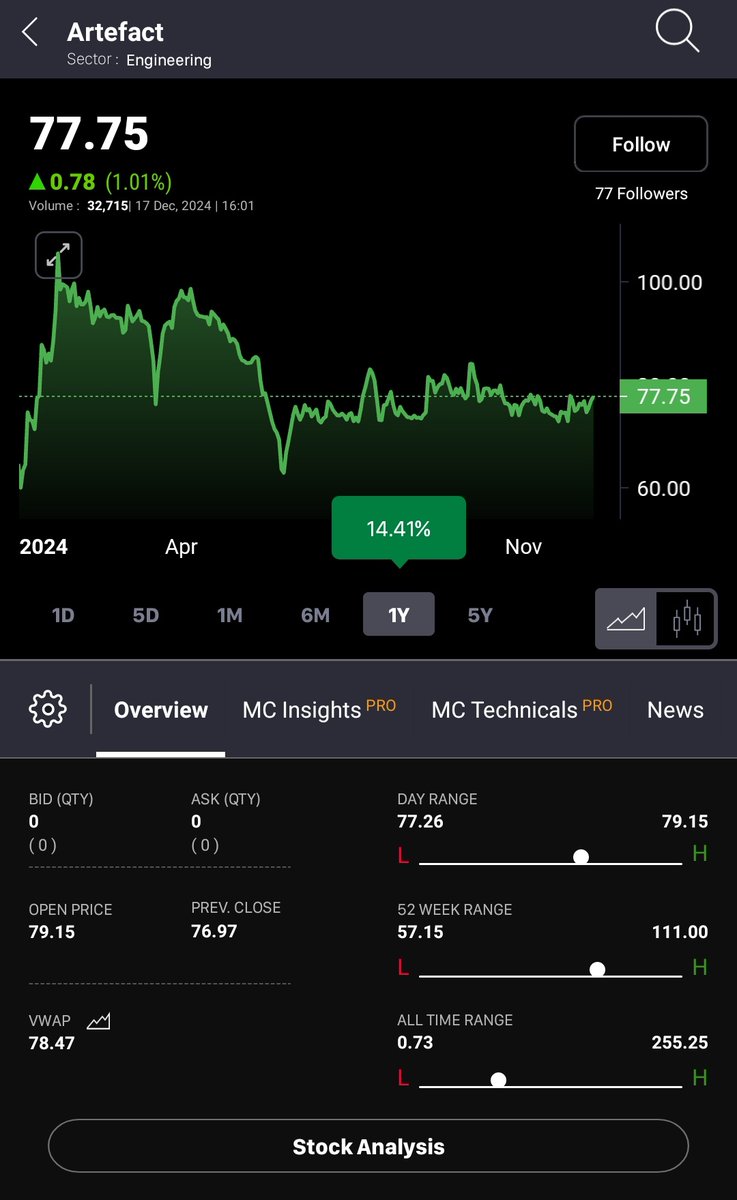
Task: Click the 77 Followers text
Action: [x=641, y=194]
